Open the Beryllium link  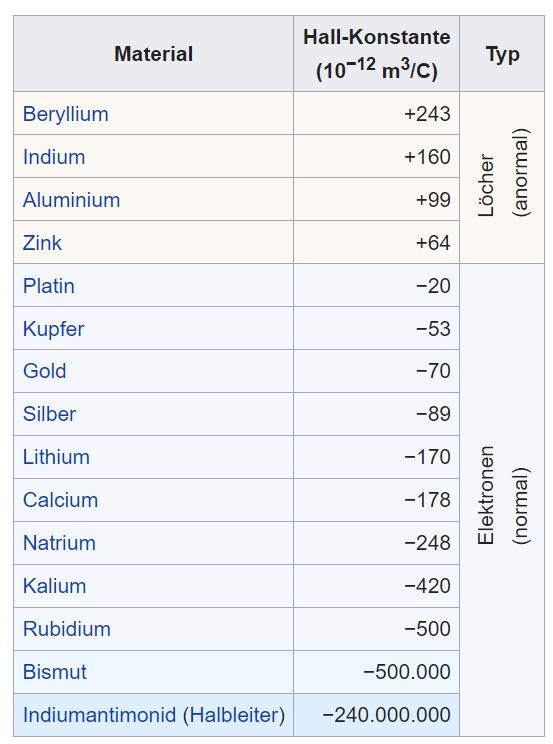pyautogui.click(x=66, y=114)
